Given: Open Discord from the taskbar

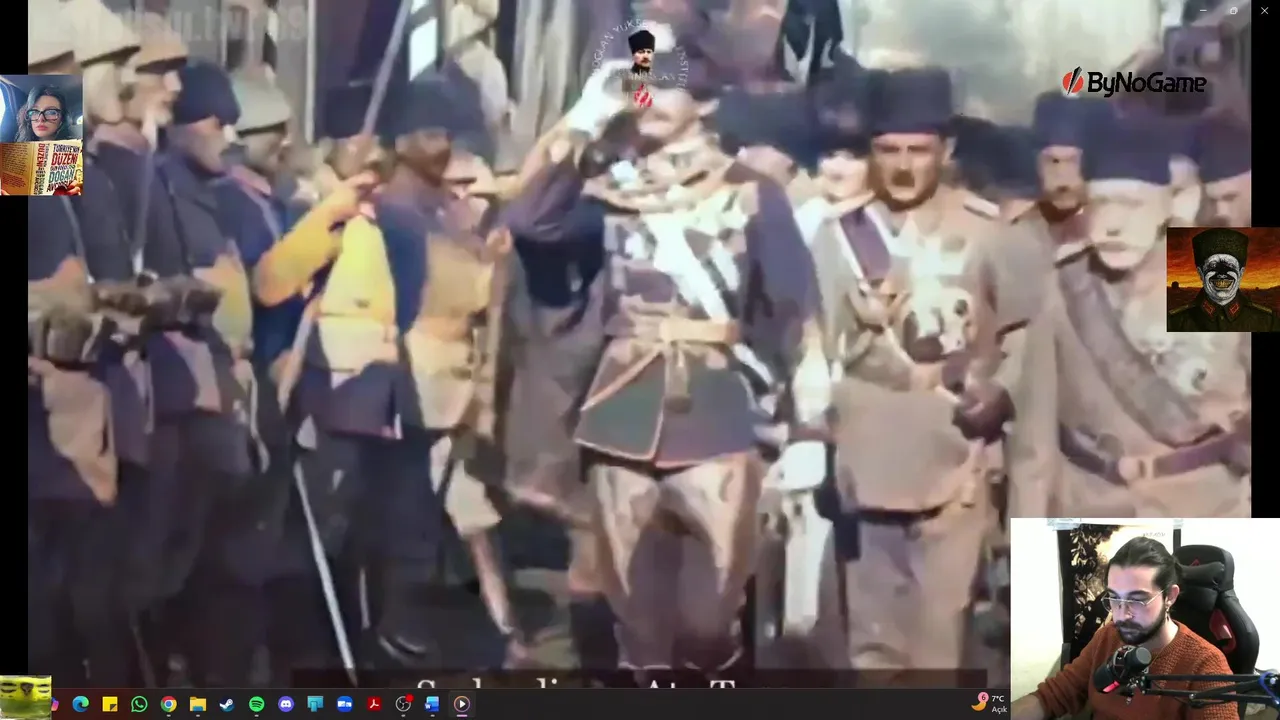Looking at the screenshot, I should click(286, 704).
